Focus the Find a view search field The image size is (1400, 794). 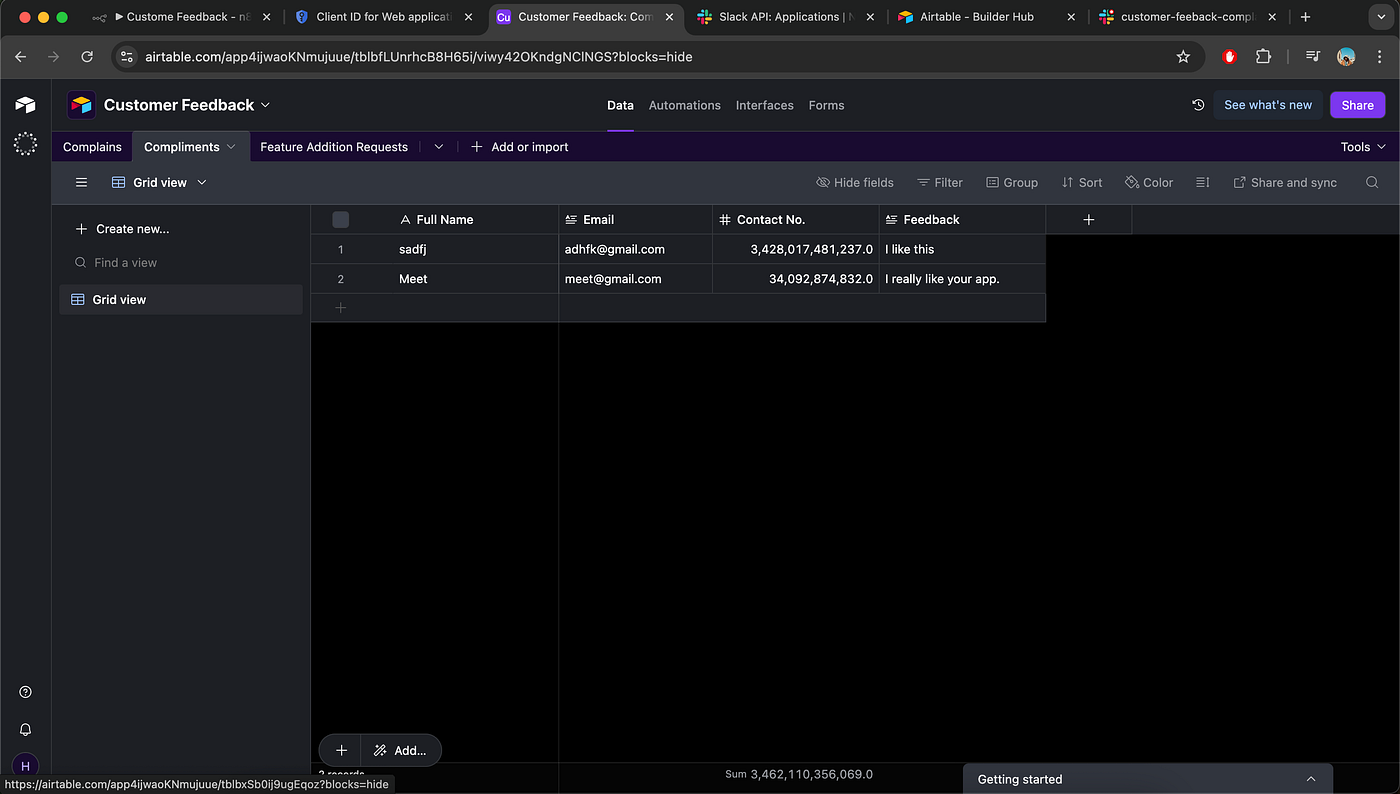tap(180, 263)
